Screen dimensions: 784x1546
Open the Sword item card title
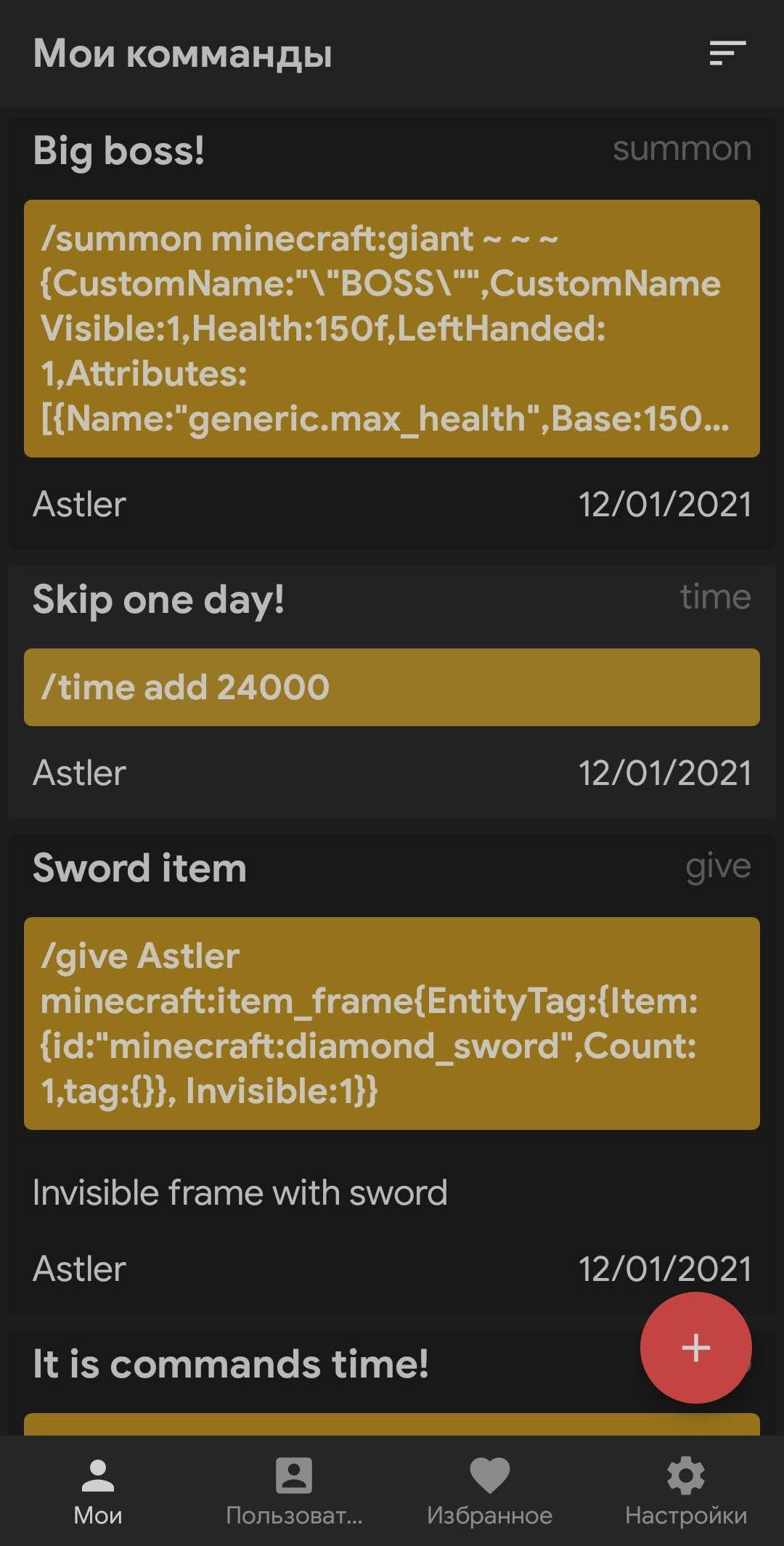[139, 868]
